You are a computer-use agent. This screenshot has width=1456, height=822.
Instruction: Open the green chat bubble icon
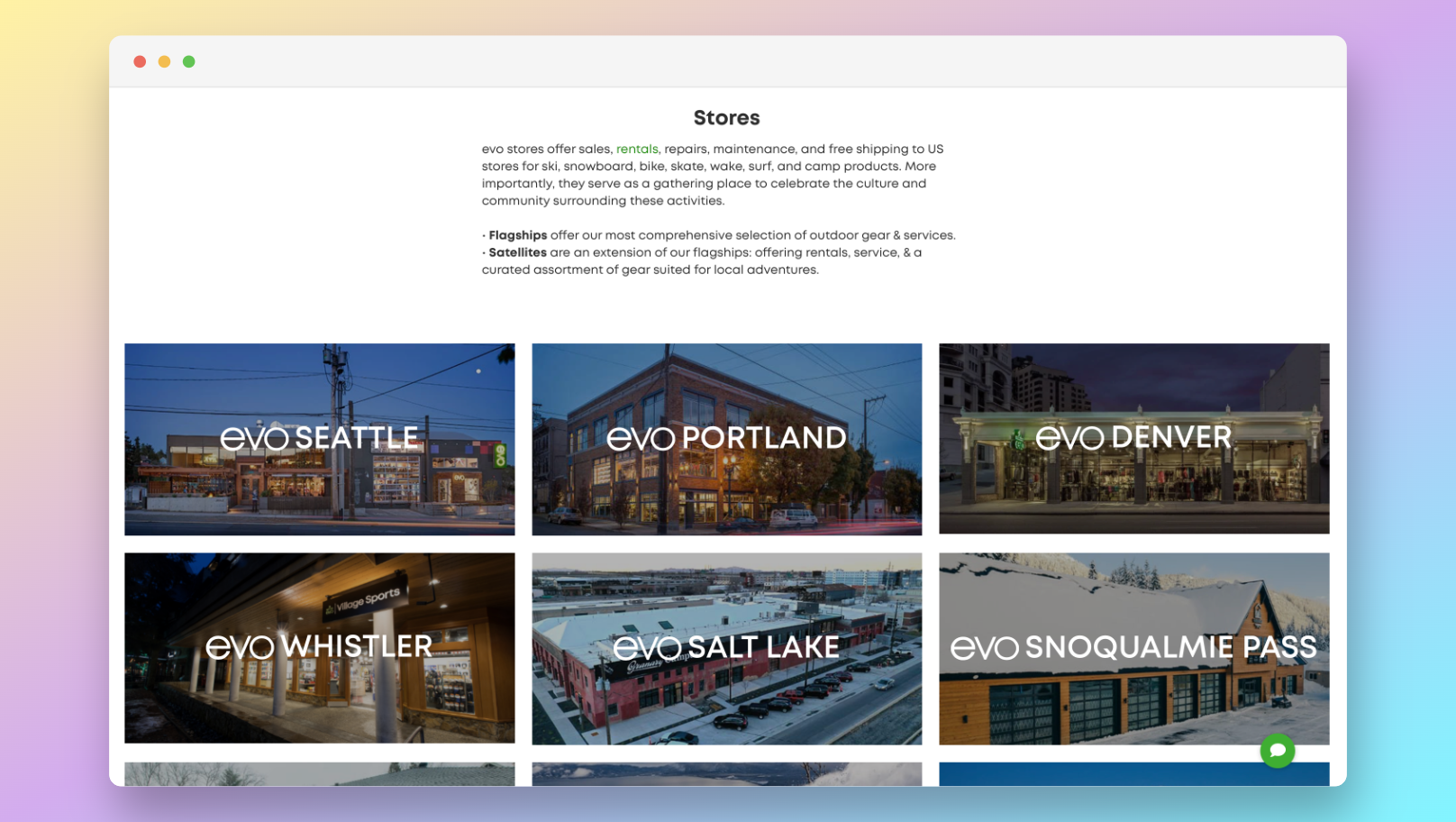point(1277,750)
